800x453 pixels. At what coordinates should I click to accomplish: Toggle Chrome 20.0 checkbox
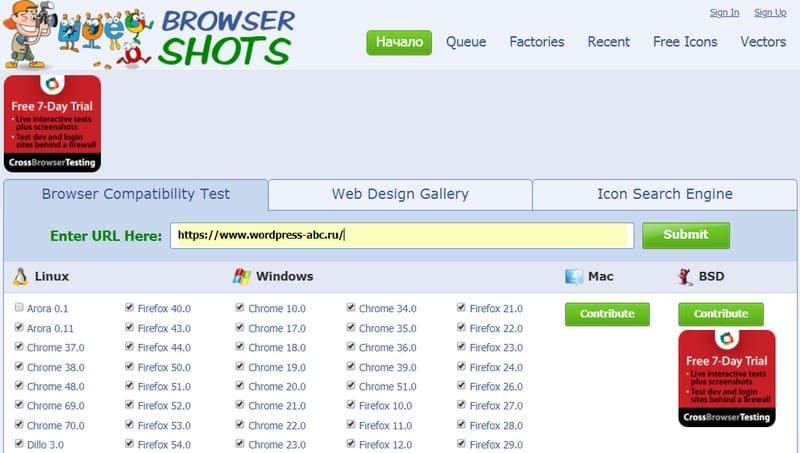[x=240, y=385]
